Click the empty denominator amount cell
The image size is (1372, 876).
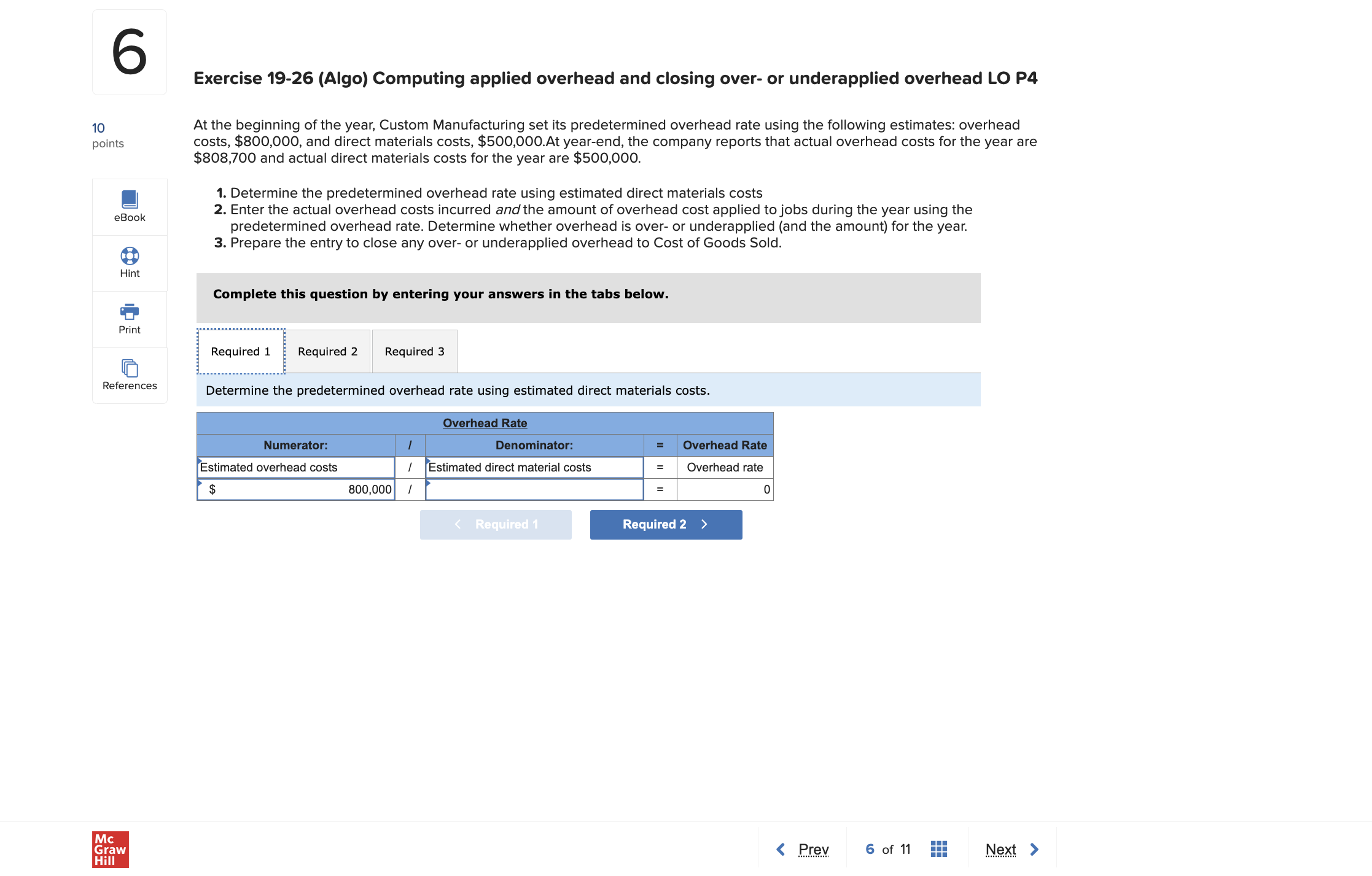(x=534, y=489)
